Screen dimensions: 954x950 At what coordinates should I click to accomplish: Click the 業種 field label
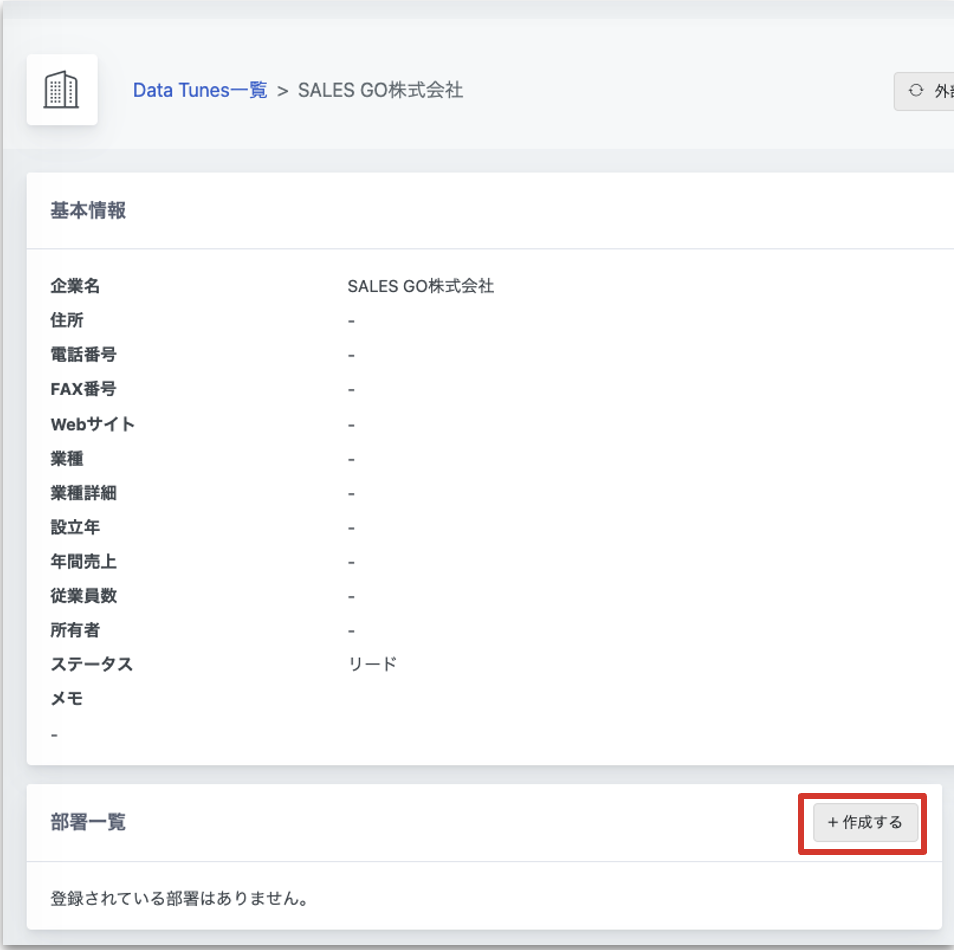[x=67, y=459]
